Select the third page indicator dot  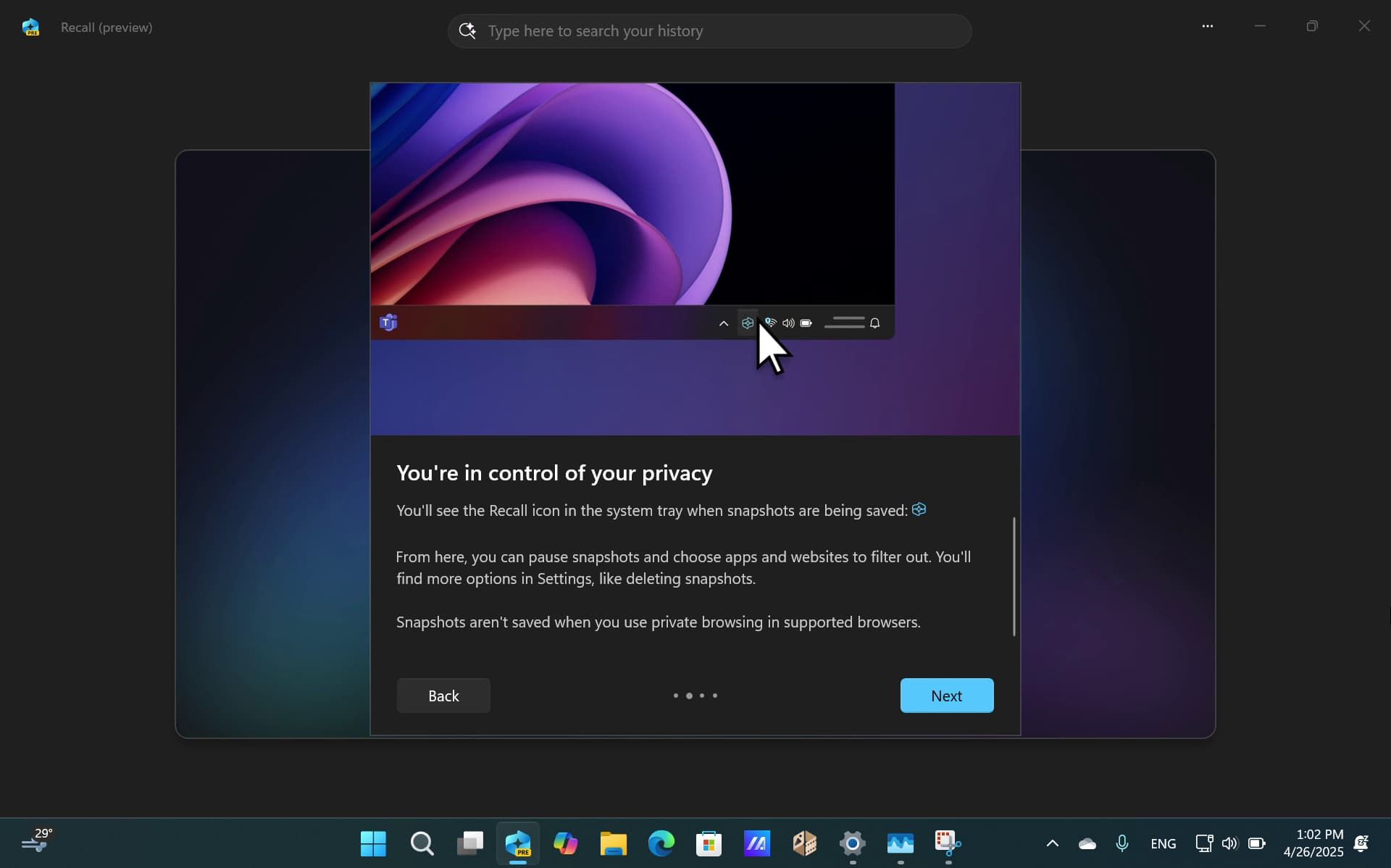click(x=702, y=696)
